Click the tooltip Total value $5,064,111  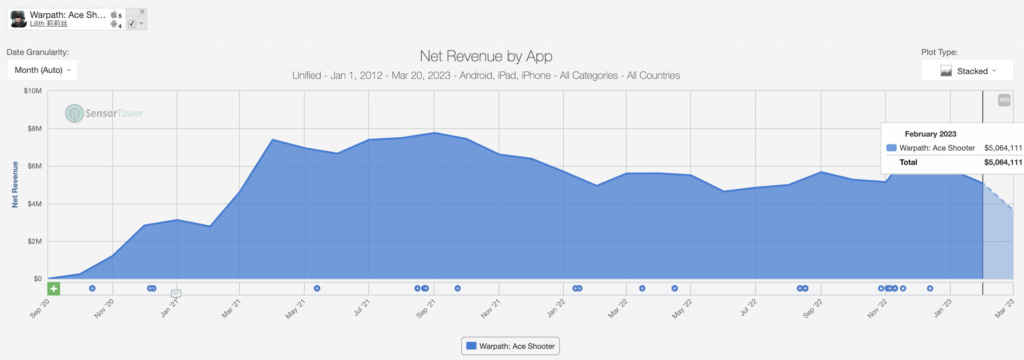(x=1003, y=162)
